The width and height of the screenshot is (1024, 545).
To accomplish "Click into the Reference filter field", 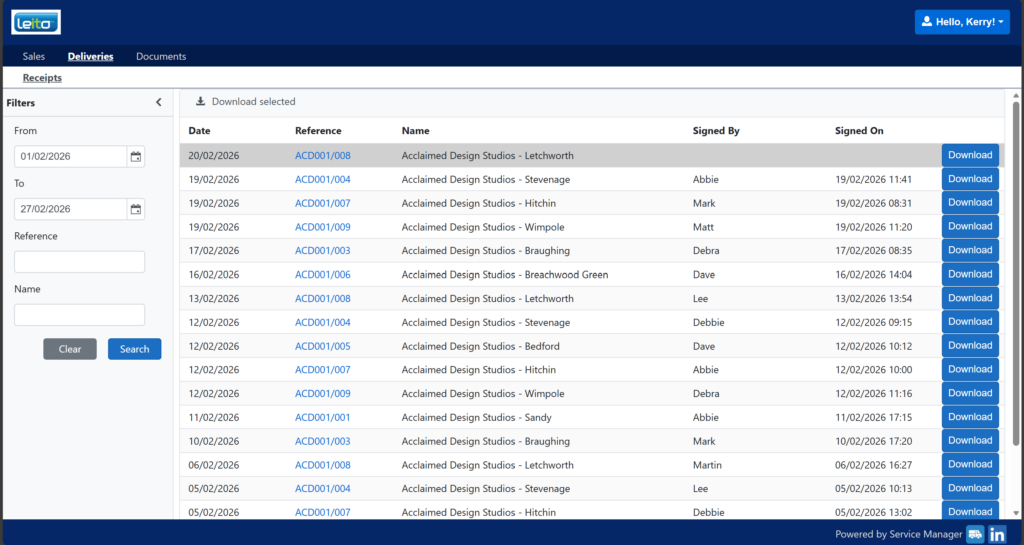I will click(79, 262).
